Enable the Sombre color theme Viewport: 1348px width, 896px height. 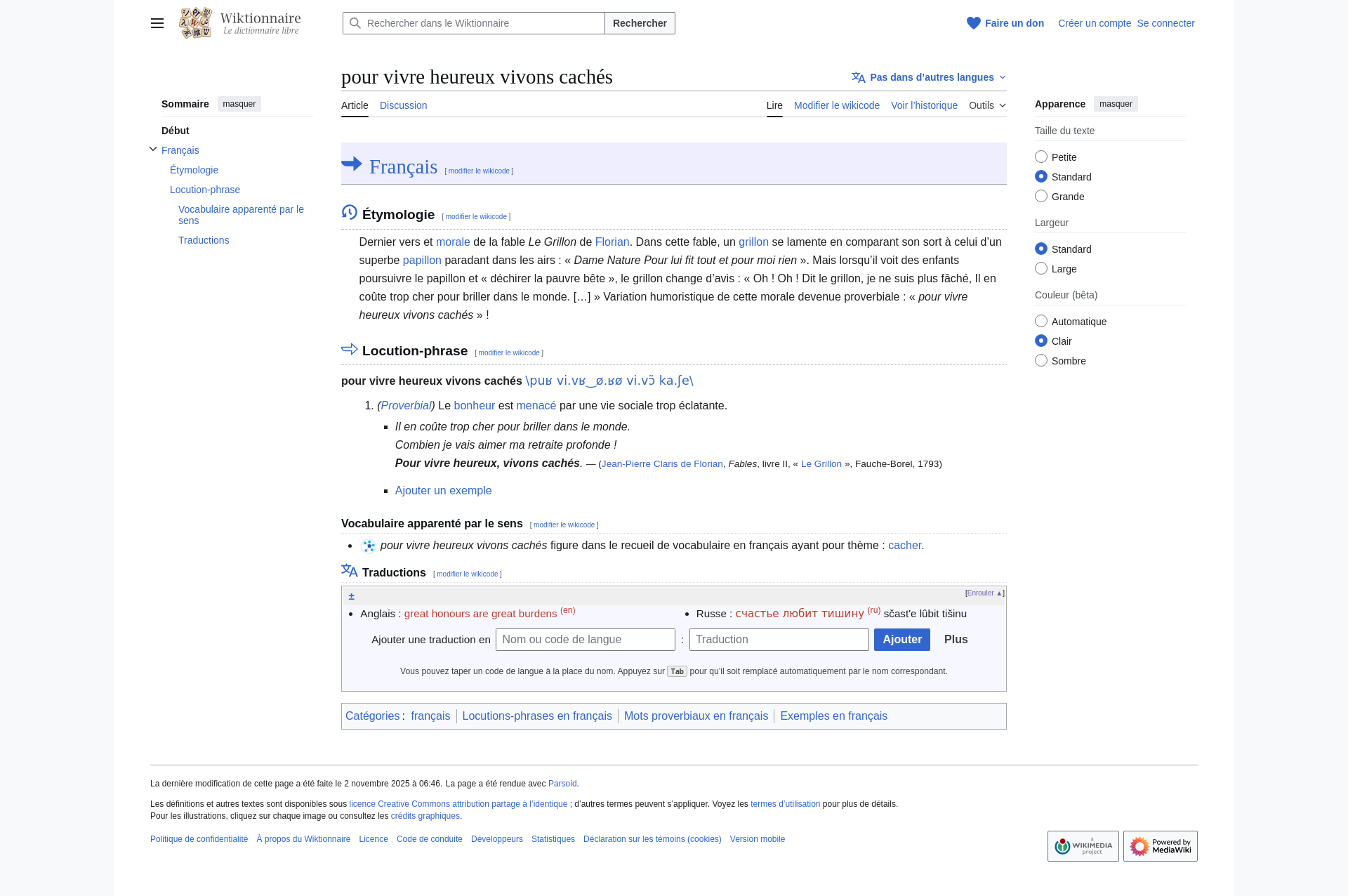[x=1041, y=361]
